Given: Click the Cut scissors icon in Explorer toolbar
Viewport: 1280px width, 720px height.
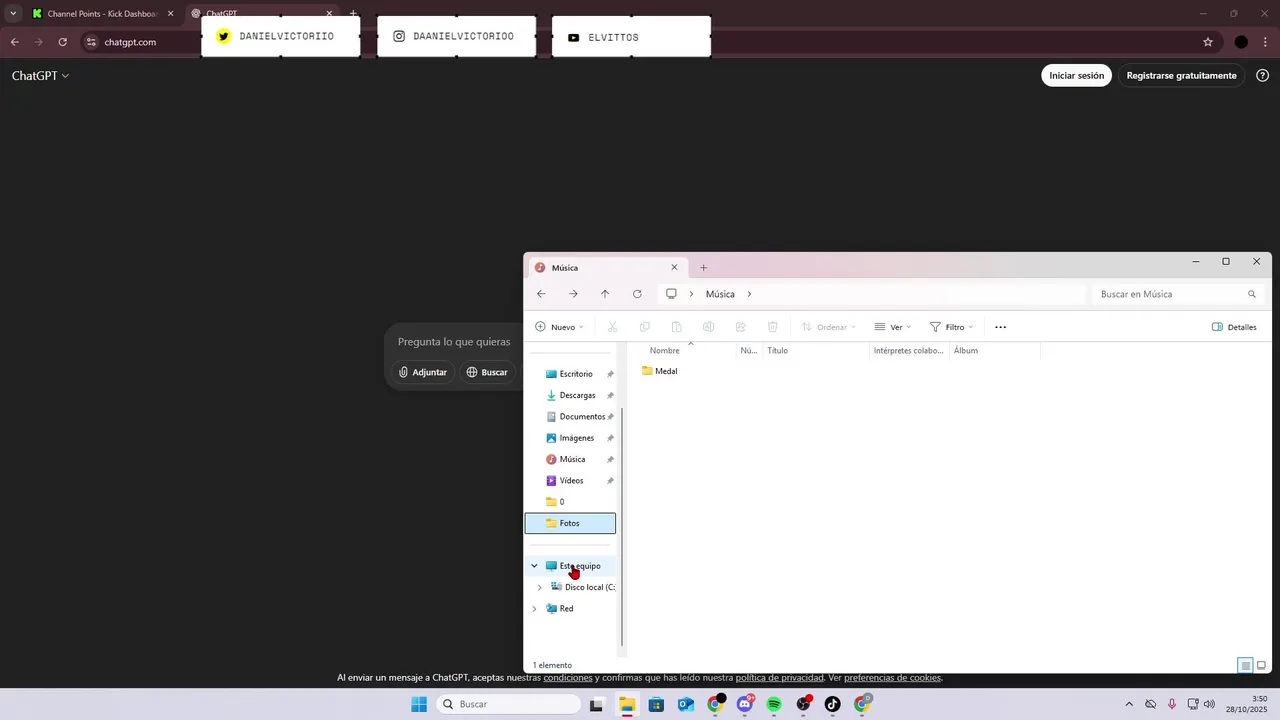Looking at the screenshot, I should pyautogui.click(x=613, y=327).
